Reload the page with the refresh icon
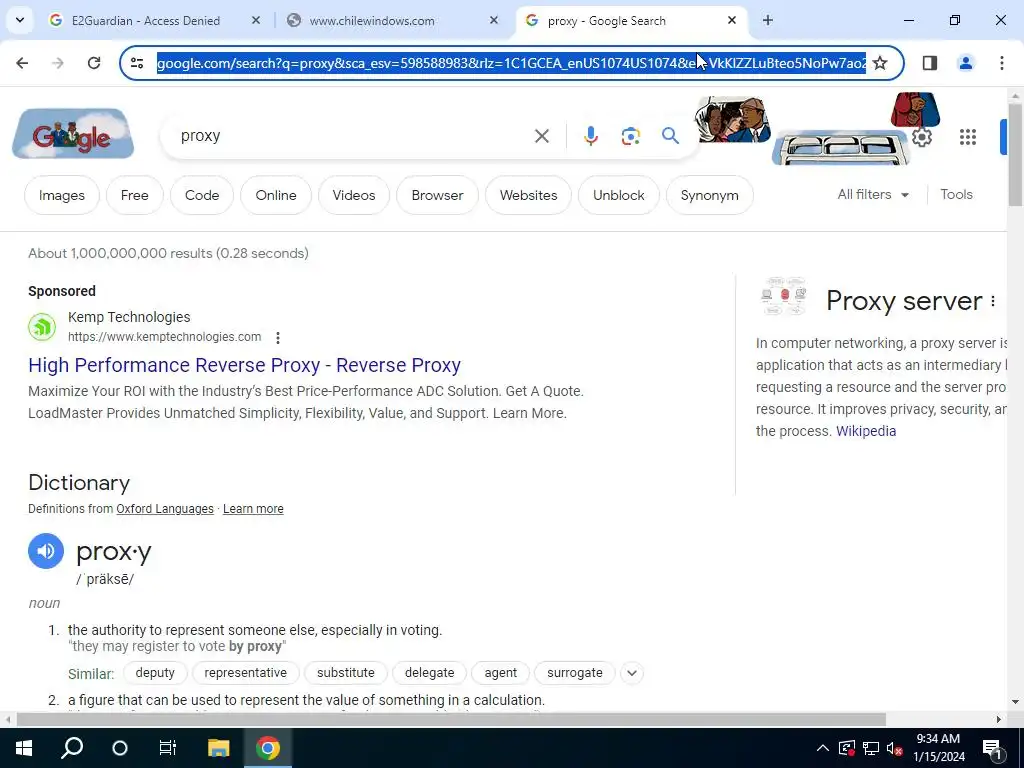The image size is (1024, 768). click(94, 63)
